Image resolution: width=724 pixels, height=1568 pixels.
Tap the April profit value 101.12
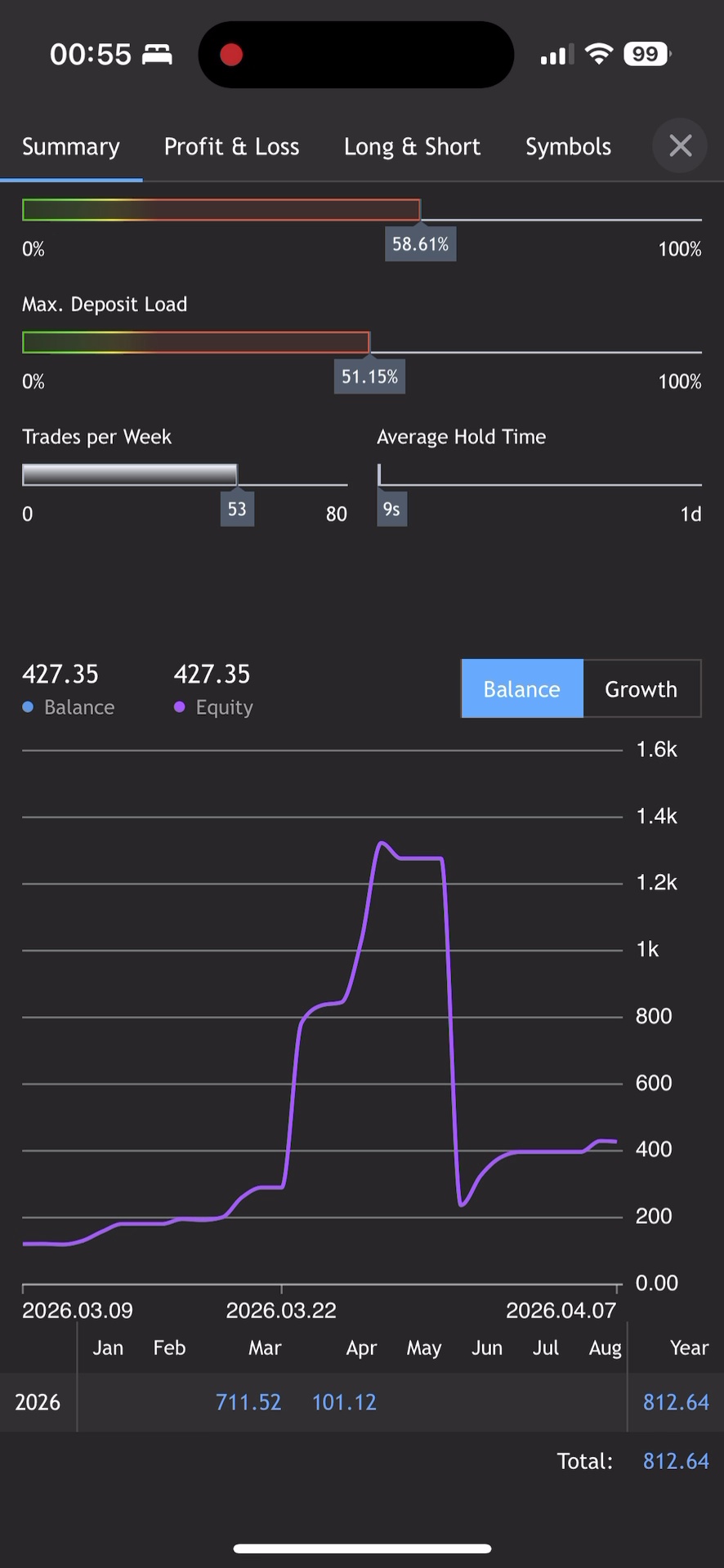[x=344, y=1402]
